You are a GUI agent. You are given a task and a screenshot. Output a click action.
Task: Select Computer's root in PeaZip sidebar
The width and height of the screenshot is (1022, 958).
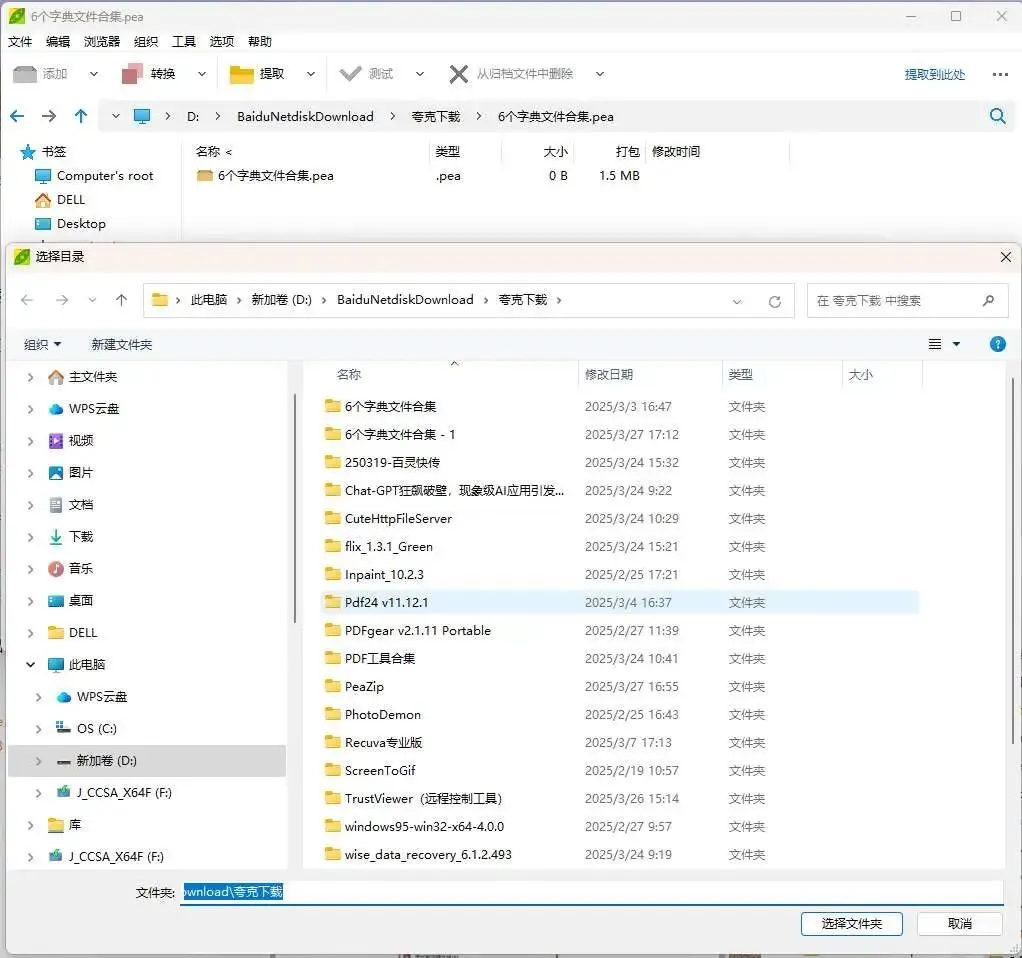pos(105,175)
